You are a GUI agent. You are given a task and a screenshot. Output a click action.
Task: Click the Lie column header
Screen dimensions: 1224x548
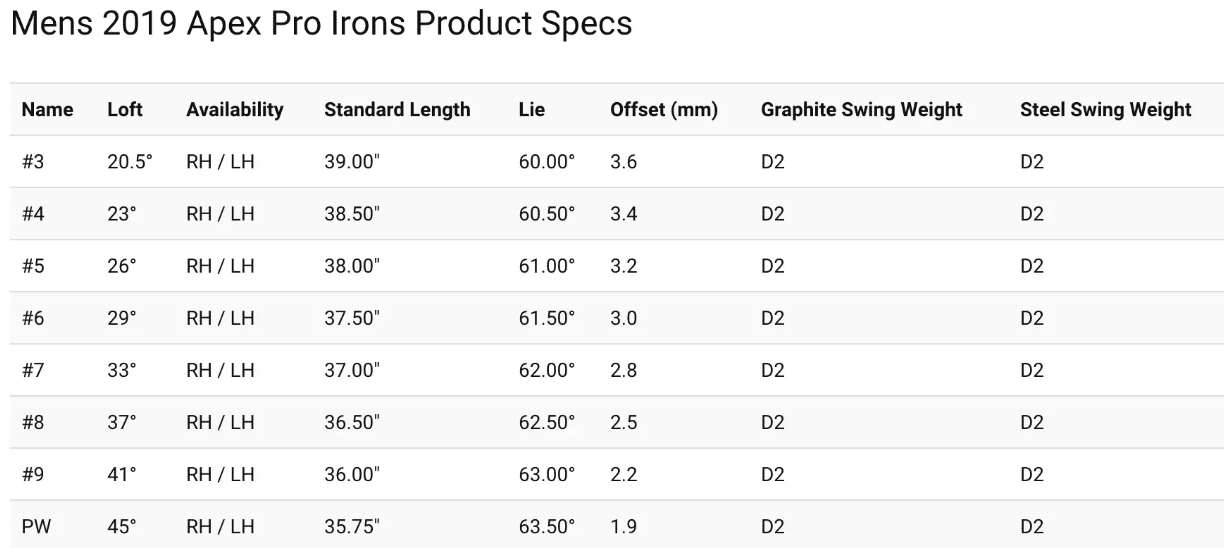[x=532, y=110]
